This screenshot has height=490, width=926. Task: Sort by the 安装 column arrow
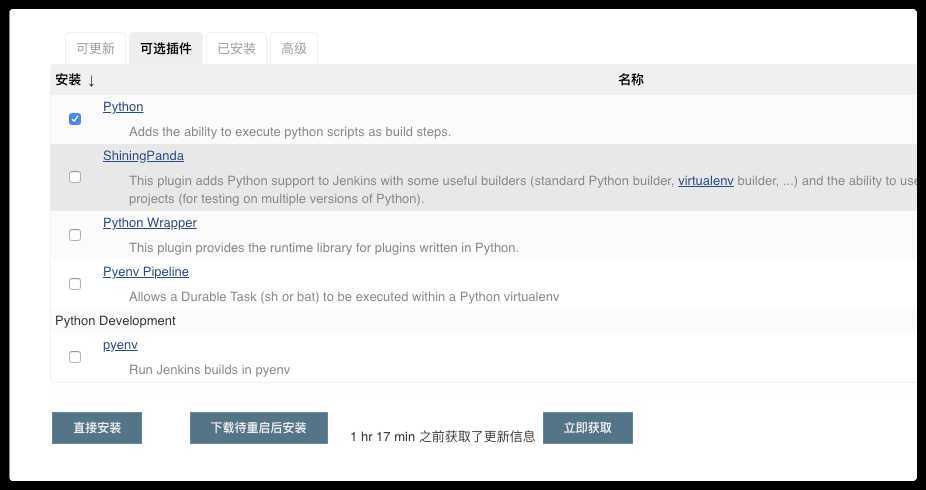(x=92, y=80)
